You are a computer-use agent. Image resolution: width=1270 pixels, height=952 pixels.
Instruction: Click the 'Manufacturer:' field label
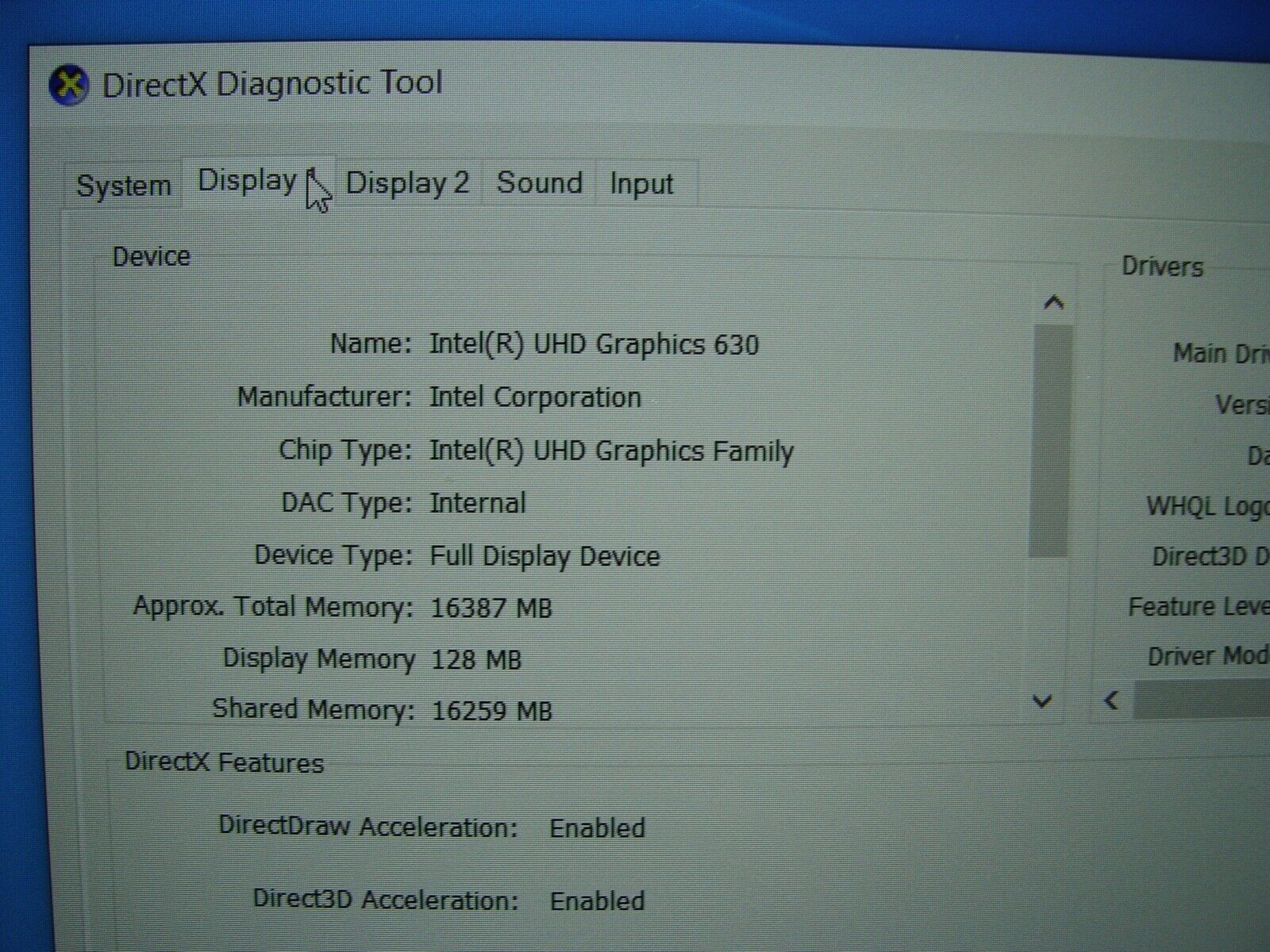coord(325,396)
